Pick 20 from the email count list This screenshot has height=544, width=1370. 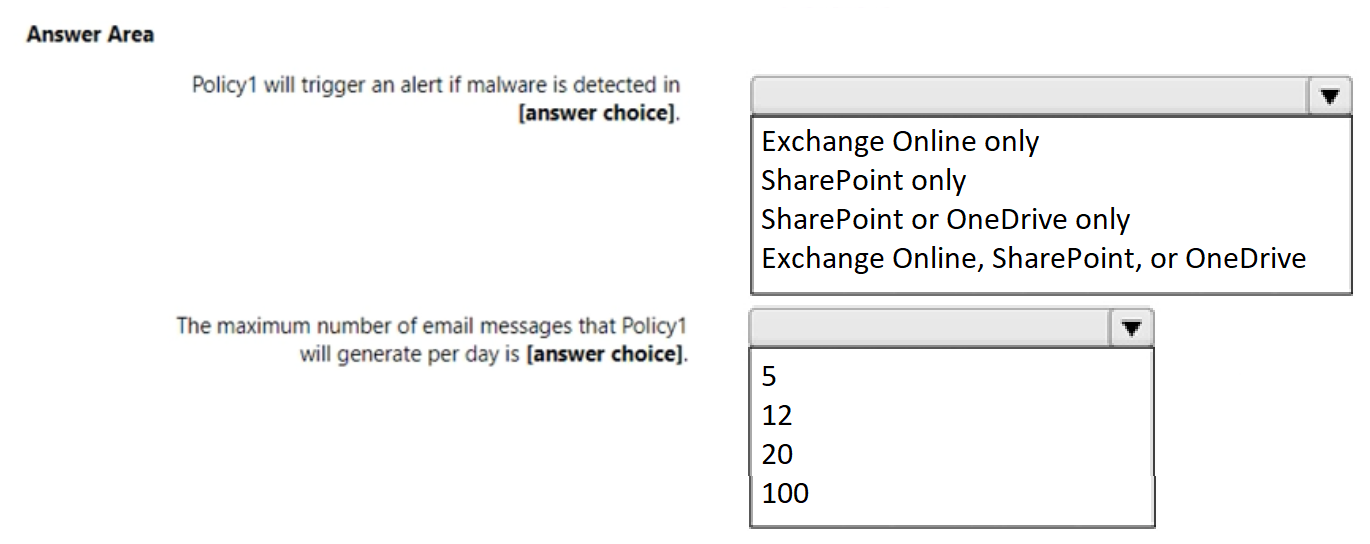point(777,454)
